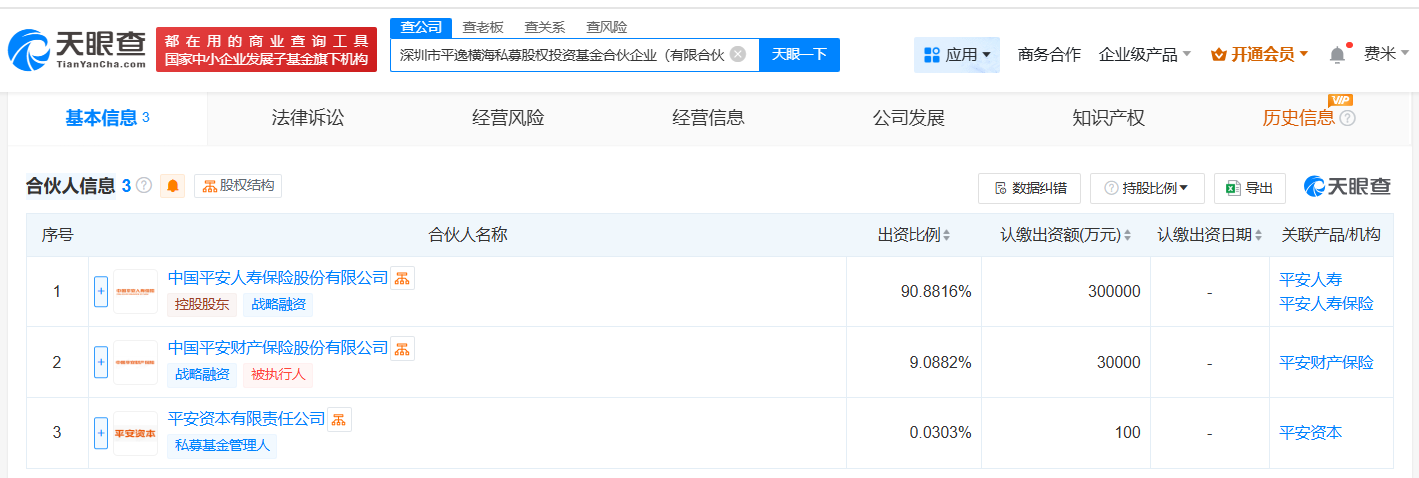Expand row for 中国平安人寿保险股份有限公司
This screenshot has width=1419, height=478.
(101, 292)
